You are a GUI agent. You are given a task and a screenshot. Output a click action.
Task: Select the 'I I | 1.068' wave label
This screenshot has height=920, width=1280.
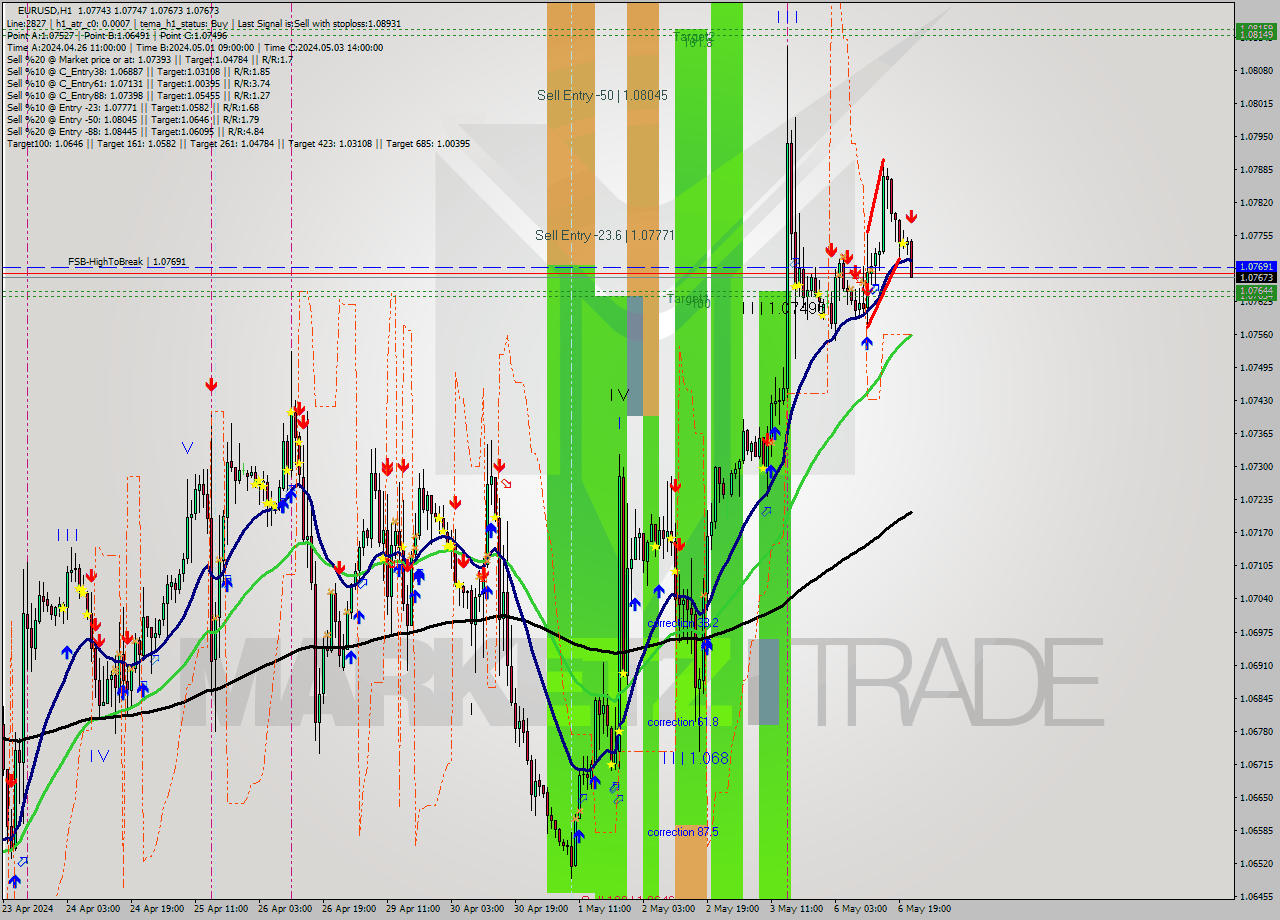click(695, 758)
